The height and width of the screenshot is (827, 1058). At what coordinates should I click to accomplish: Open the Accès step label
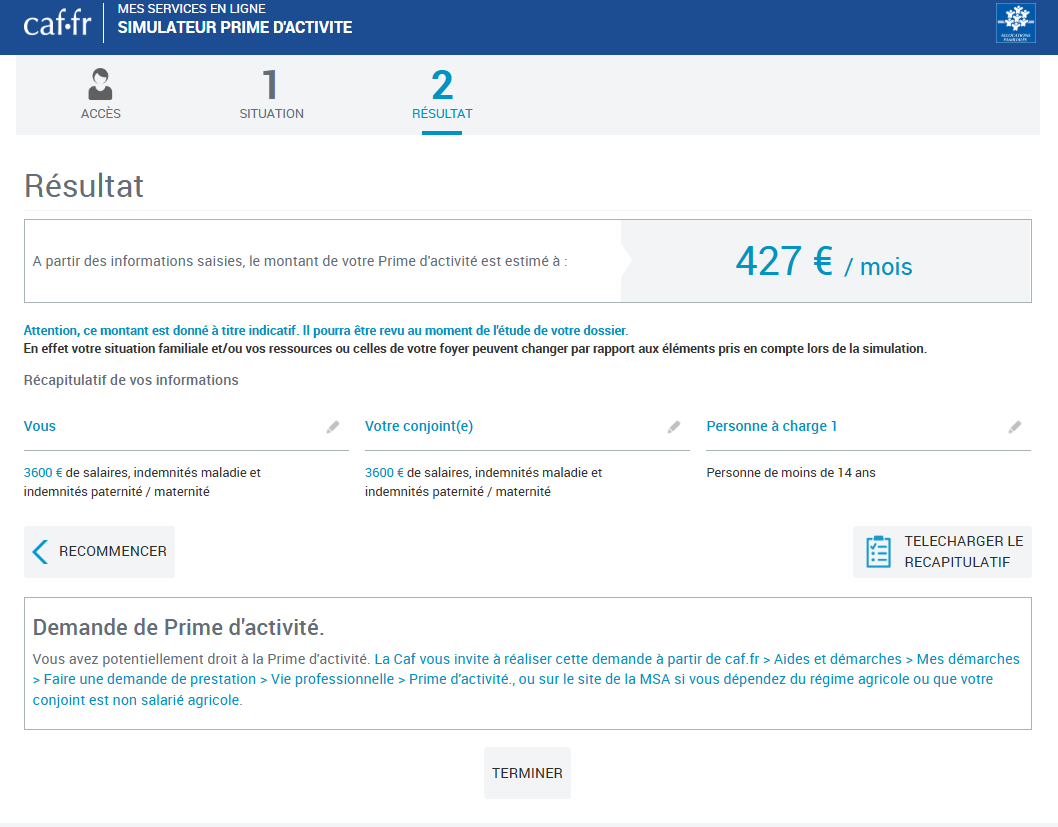[x=101, y=114]
